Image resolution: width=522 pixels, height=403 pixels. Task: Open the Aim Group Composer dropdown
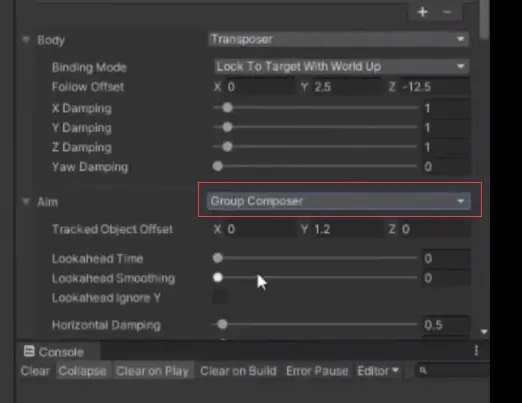point(339,201)
